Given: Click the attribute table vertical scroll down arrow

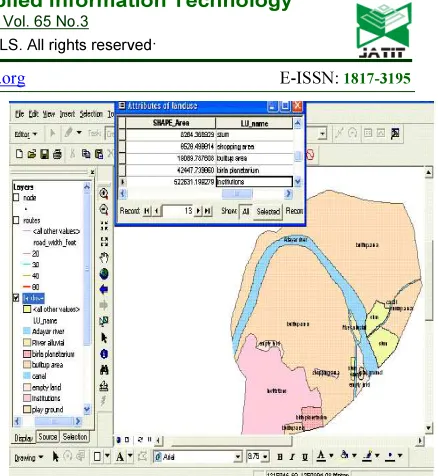Looking at the screenshot, I should pyautogui.click(x=297, y=182).
